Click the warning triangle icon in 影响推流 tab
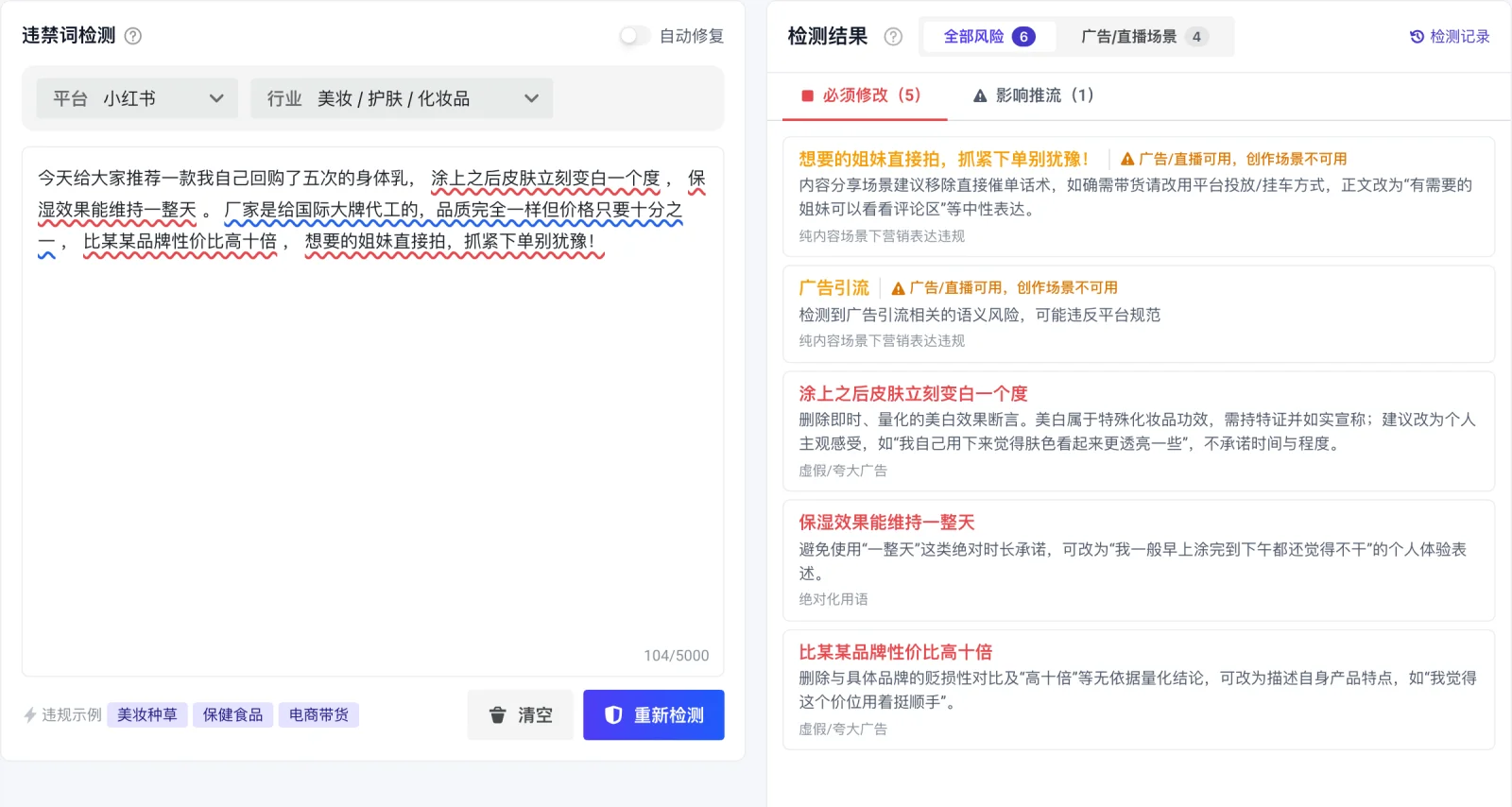 click(980, 95)
